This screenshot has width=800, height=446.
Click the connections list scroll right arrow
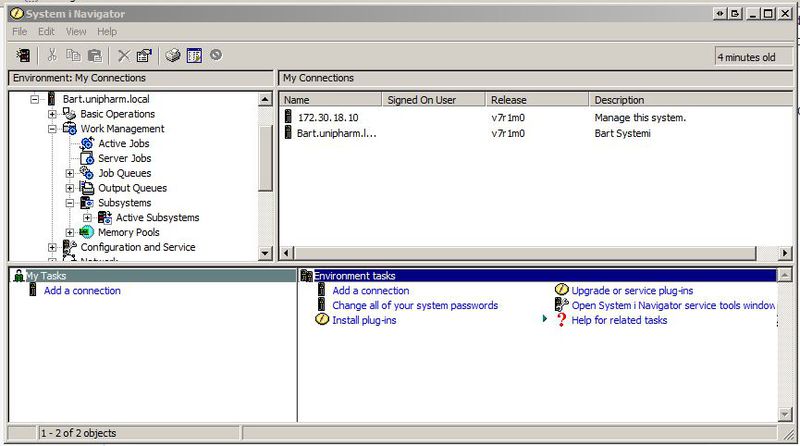point(785,253)
